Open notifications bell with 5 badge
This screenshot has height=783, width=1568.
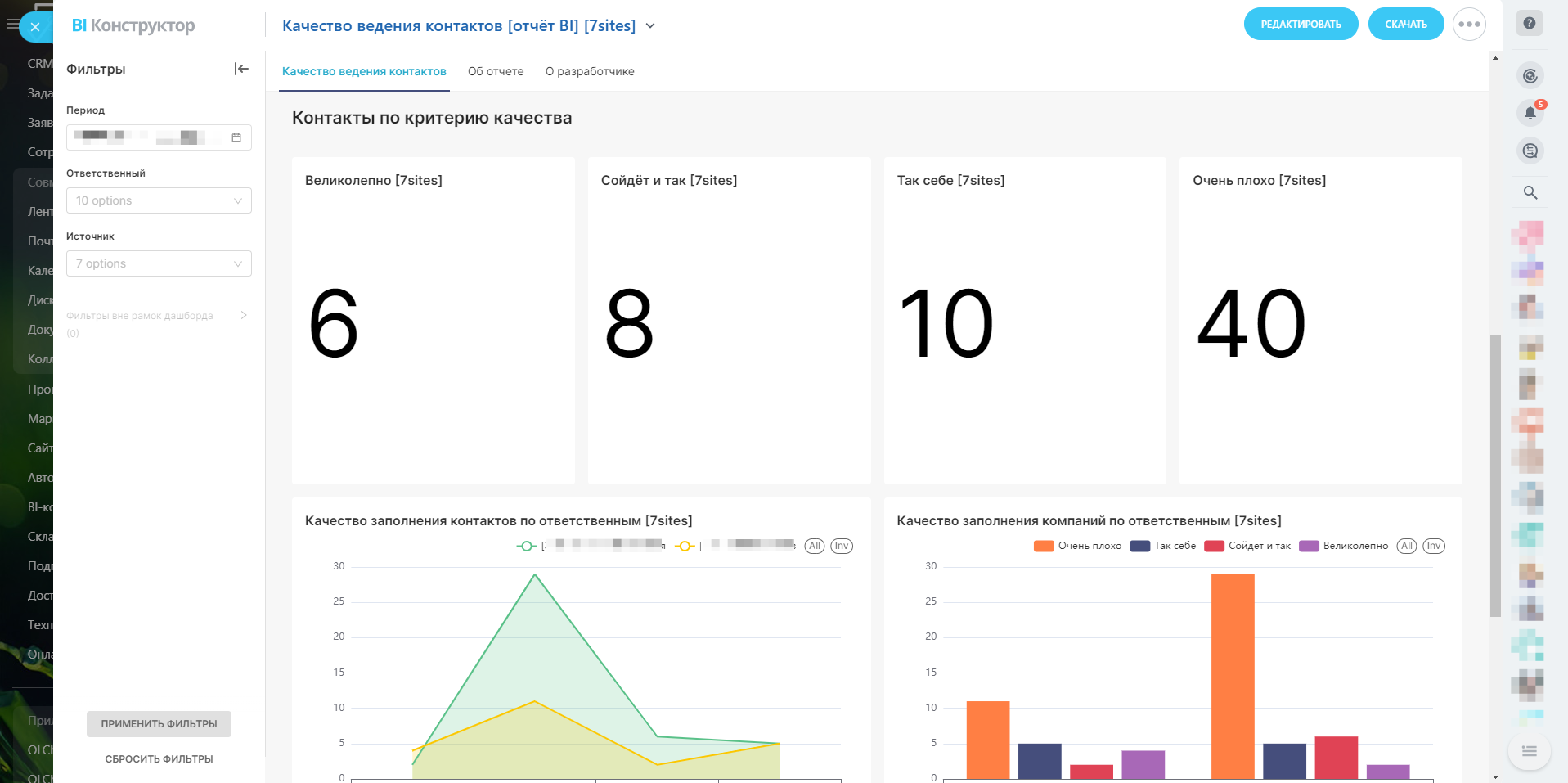(1530, 113)
